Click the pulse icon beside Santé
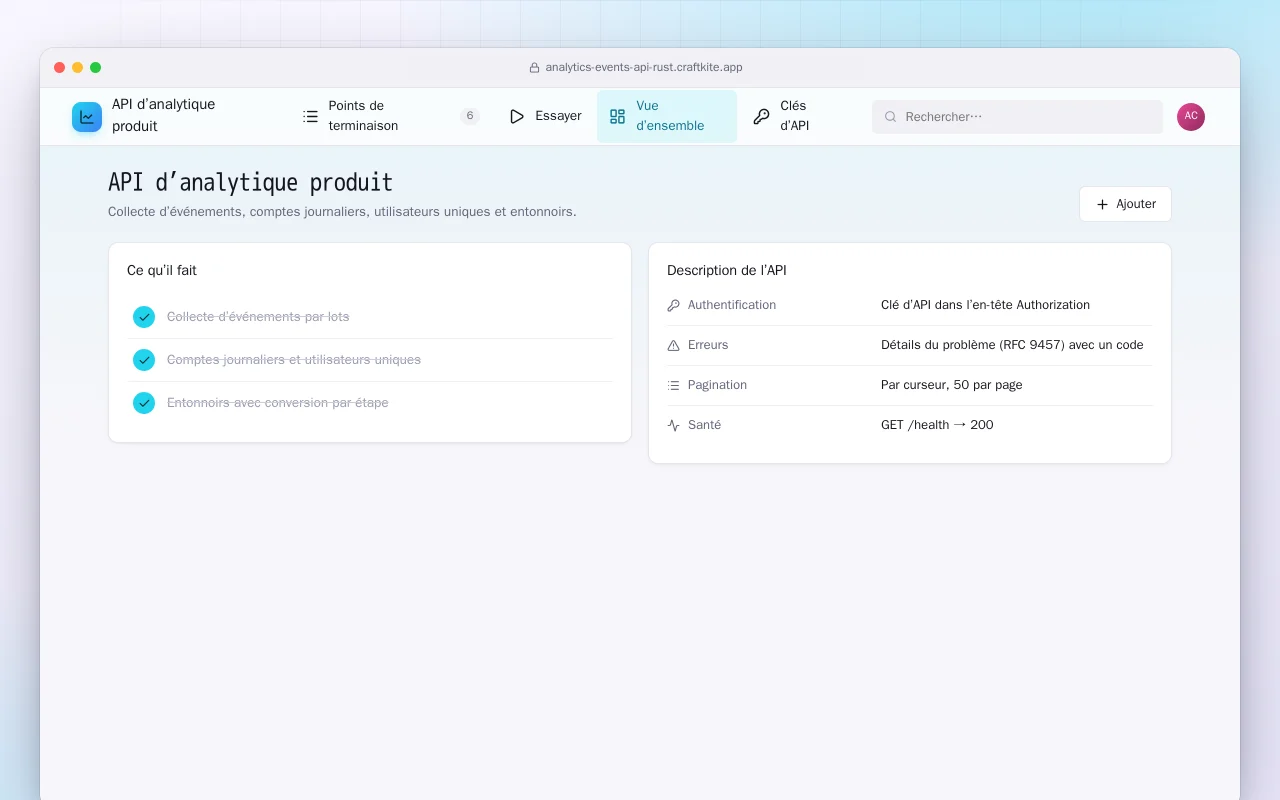The width and height of the screenshot is (1280, 800). point(673,425)
